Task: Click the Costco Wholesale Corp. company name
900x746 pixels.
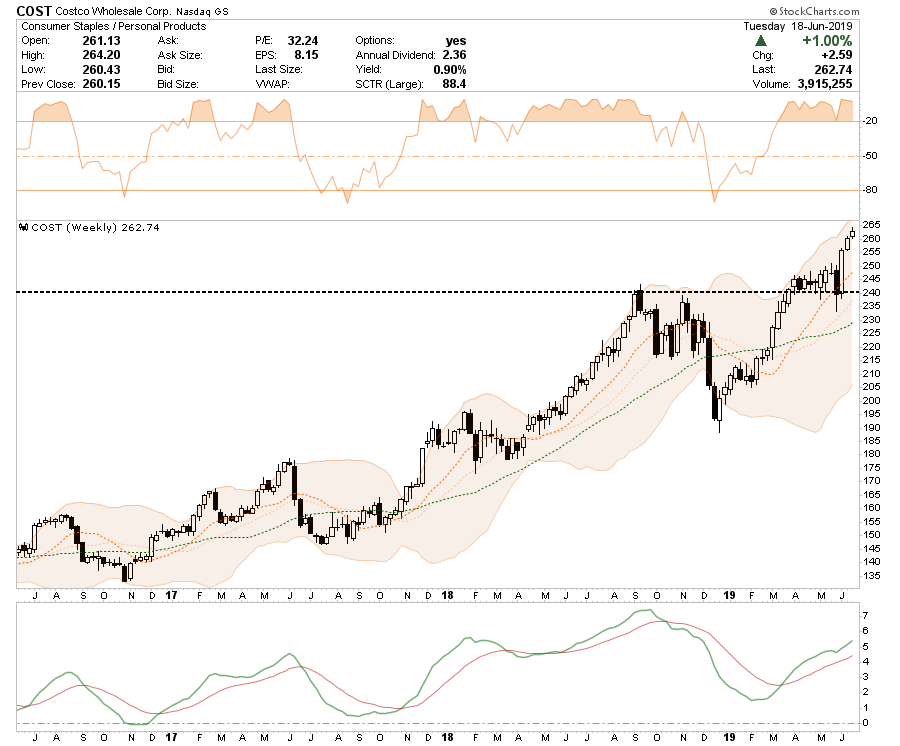Action: [x=113, y=11]
